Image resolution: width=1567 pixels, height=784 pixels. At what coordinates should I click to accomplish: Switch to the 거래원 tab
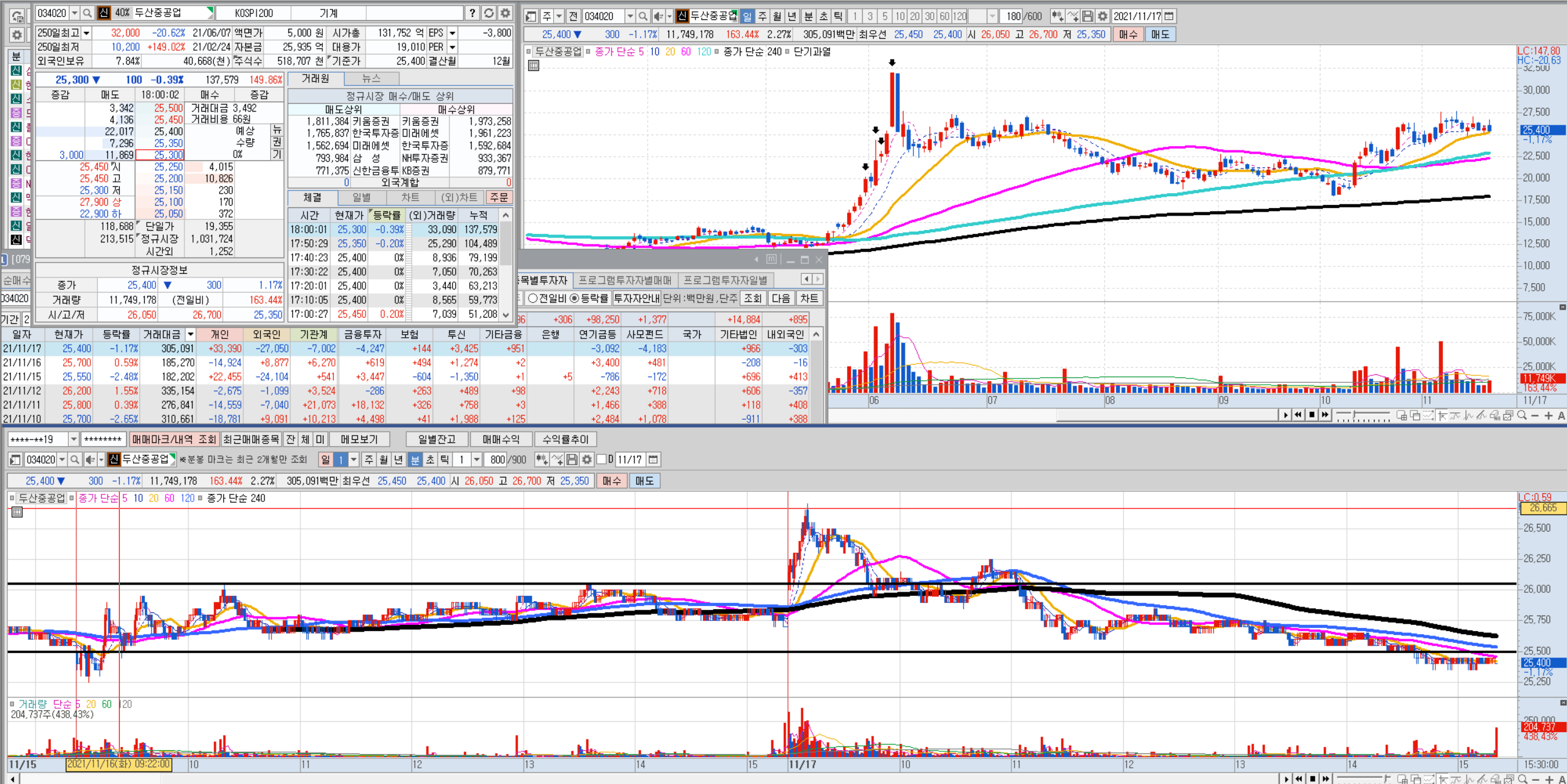(315, 78)
